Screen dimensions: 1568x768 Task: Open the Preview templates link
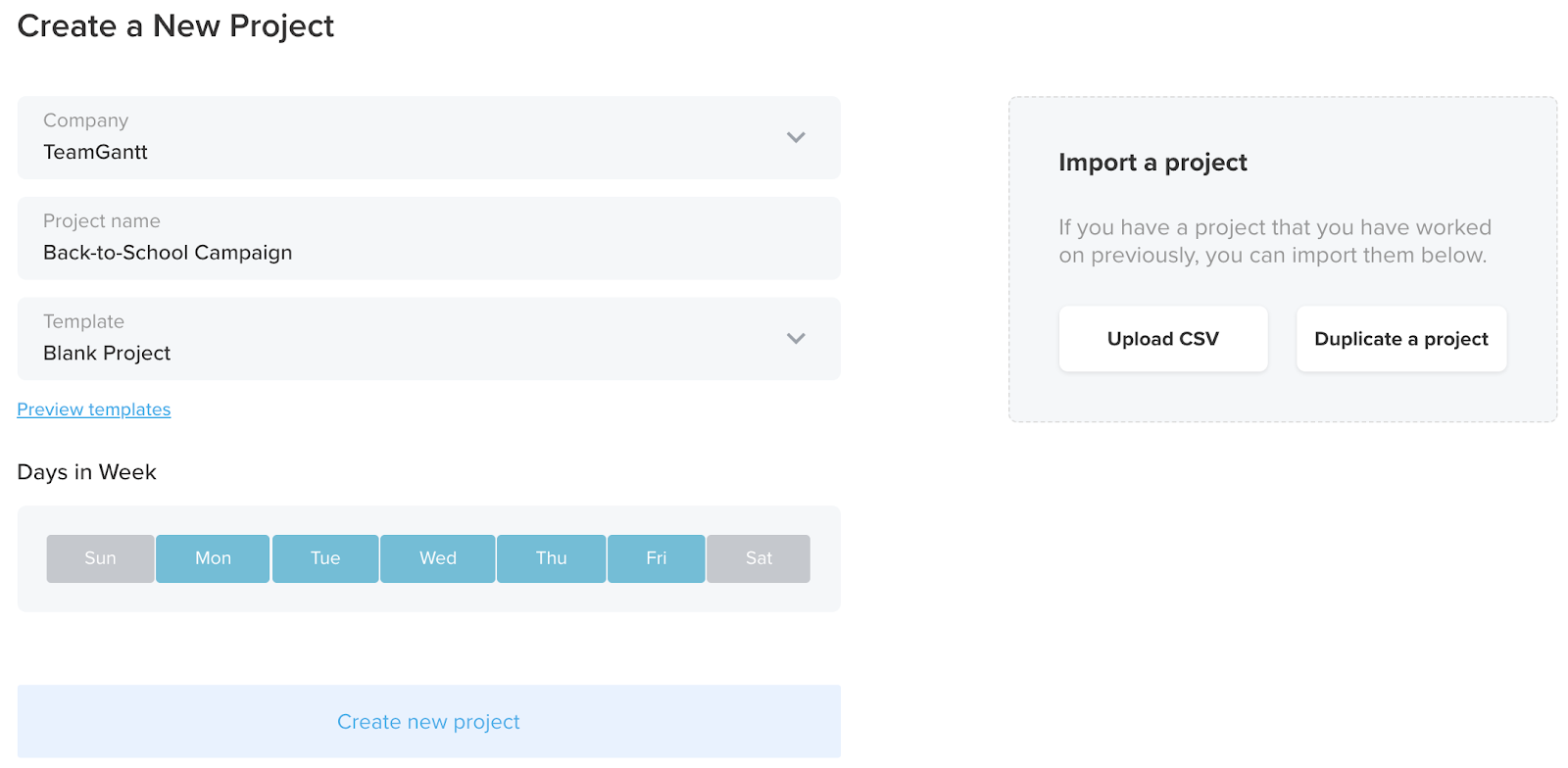tap(94, 409)
